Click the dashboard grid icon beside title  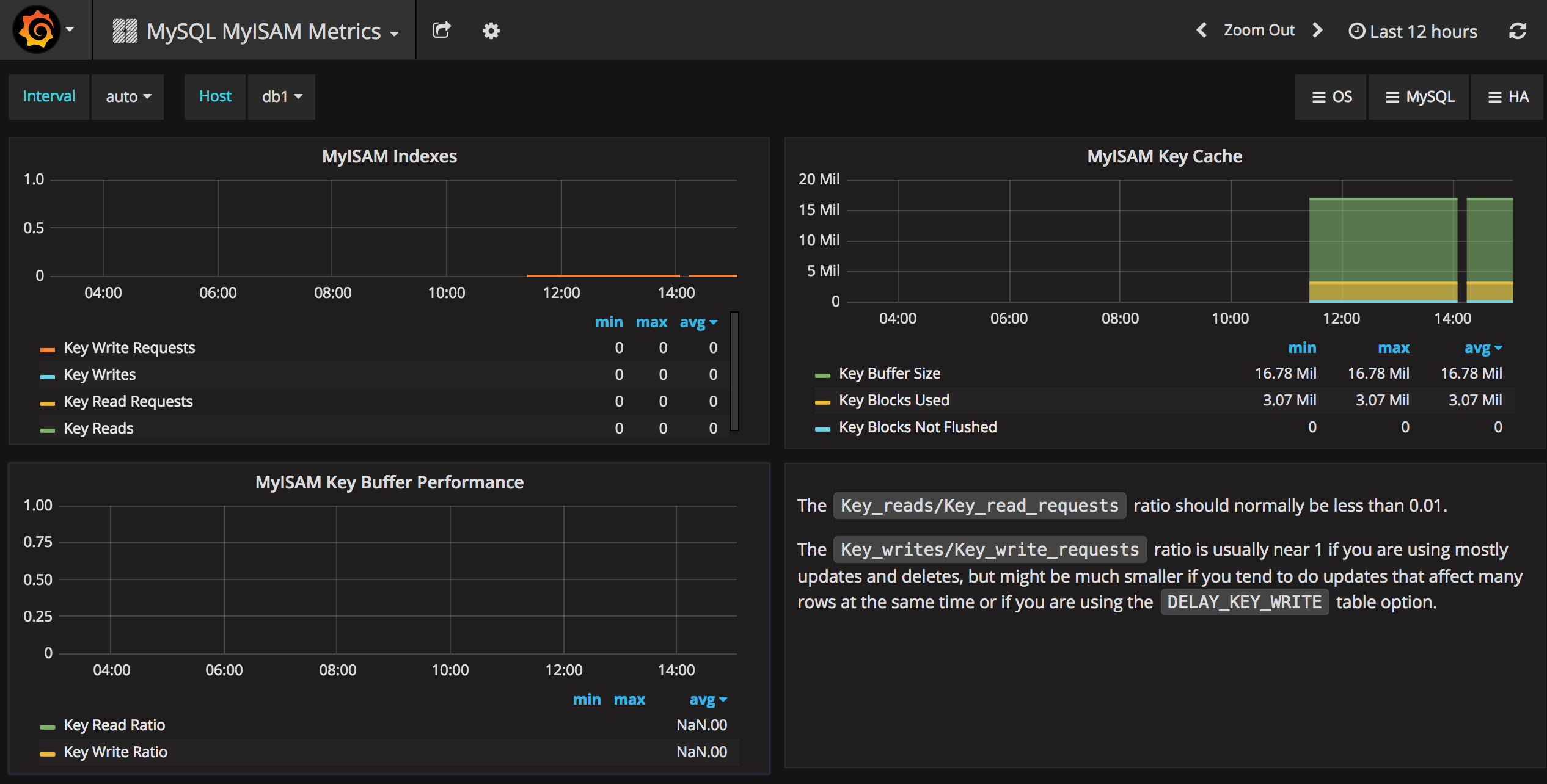pyautogui.click(x=125, y=31)
